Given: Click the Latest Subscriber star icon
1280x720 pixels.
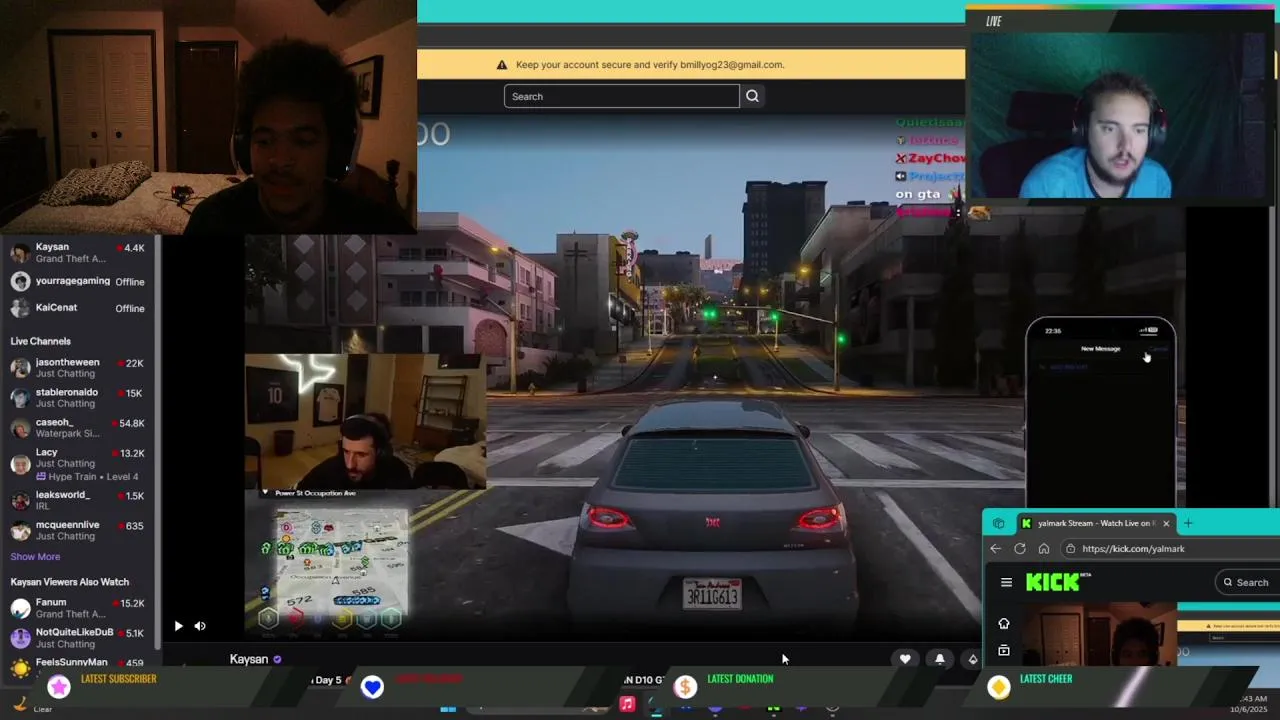Looking at the screenshot, I should click(x=59, y=686).
